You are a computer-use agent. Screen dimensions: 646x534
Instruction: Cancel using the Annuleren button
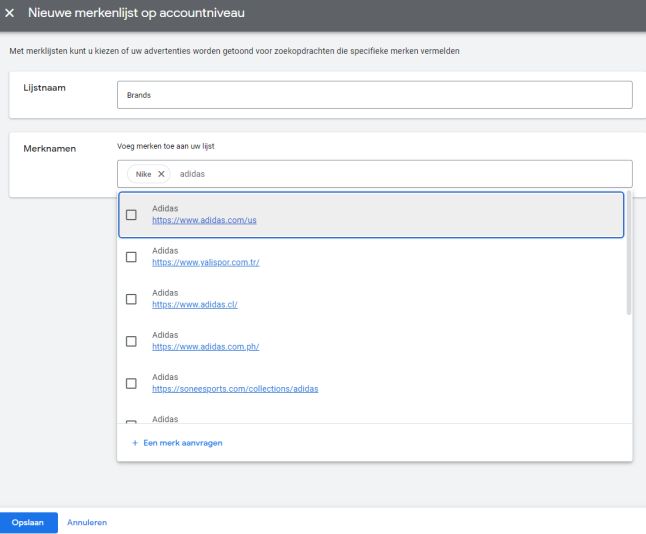pos(87,522)
